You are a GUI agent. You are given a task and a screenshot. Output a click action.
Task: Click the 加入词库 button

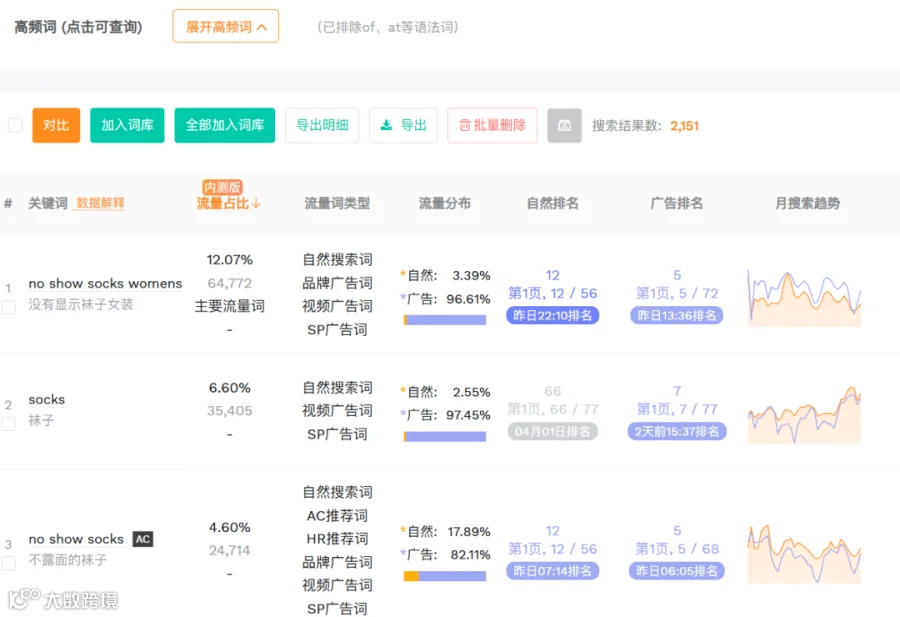[127, 125]
